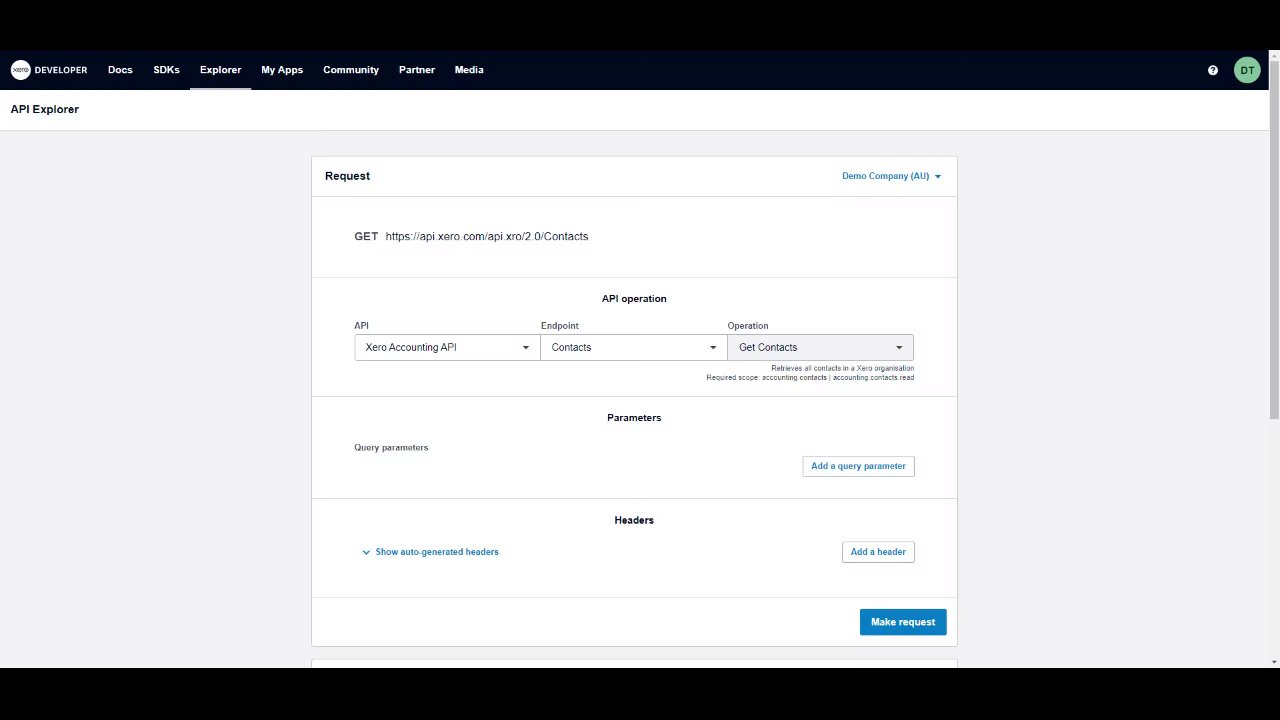
Task: Select the Explorer tab
Action: pos(220,70)
